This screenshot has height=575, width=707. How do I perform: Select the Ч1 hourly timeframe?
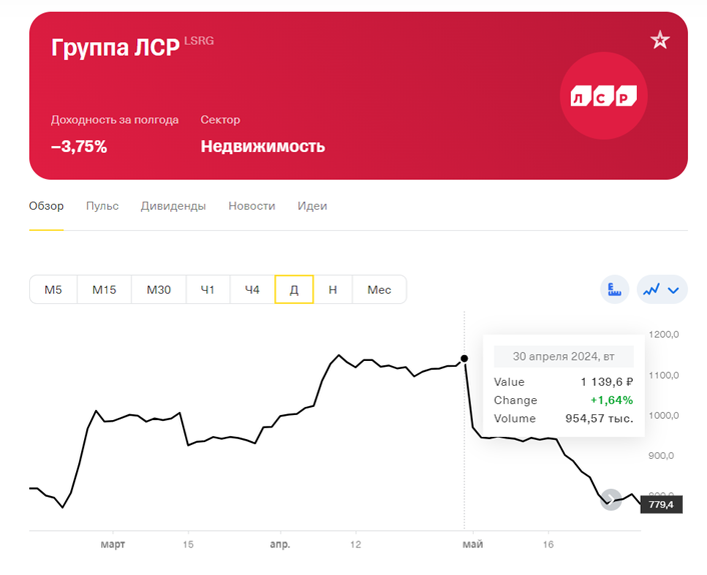[208, 290]
